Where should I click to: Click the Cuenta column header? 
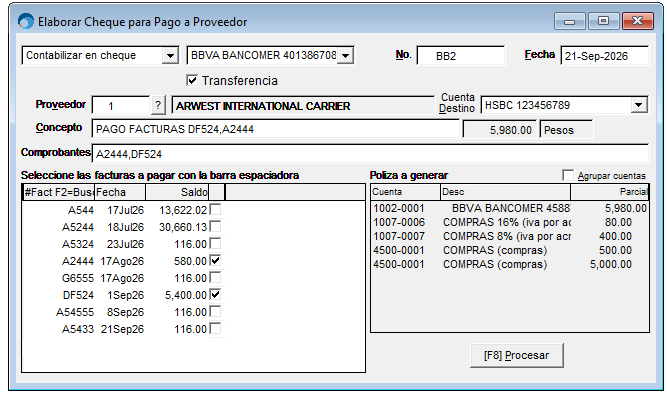click(405, 192)
